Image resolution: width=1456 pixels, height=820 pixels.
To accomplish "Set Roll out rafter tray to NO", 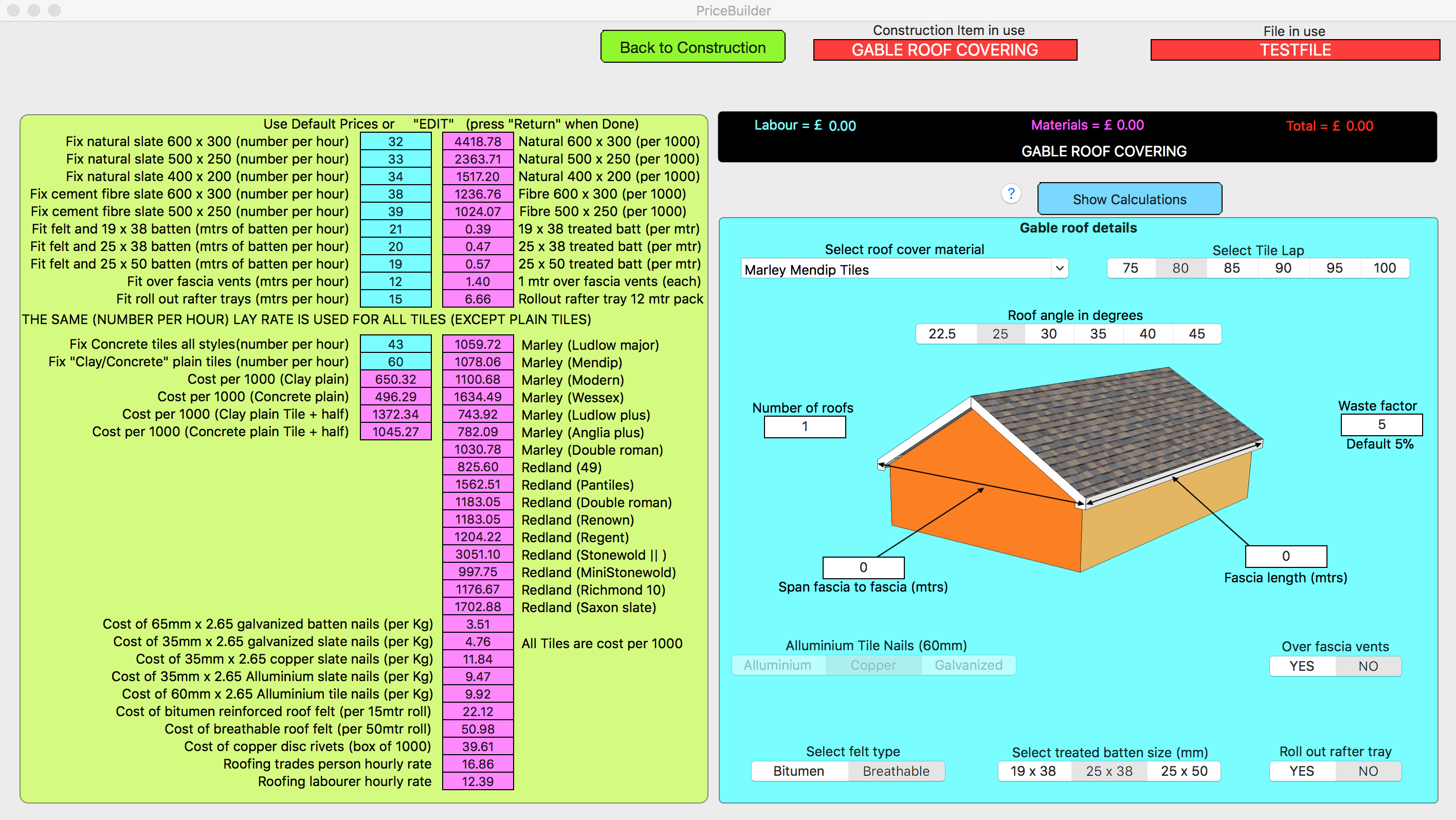I will 1369,771.
